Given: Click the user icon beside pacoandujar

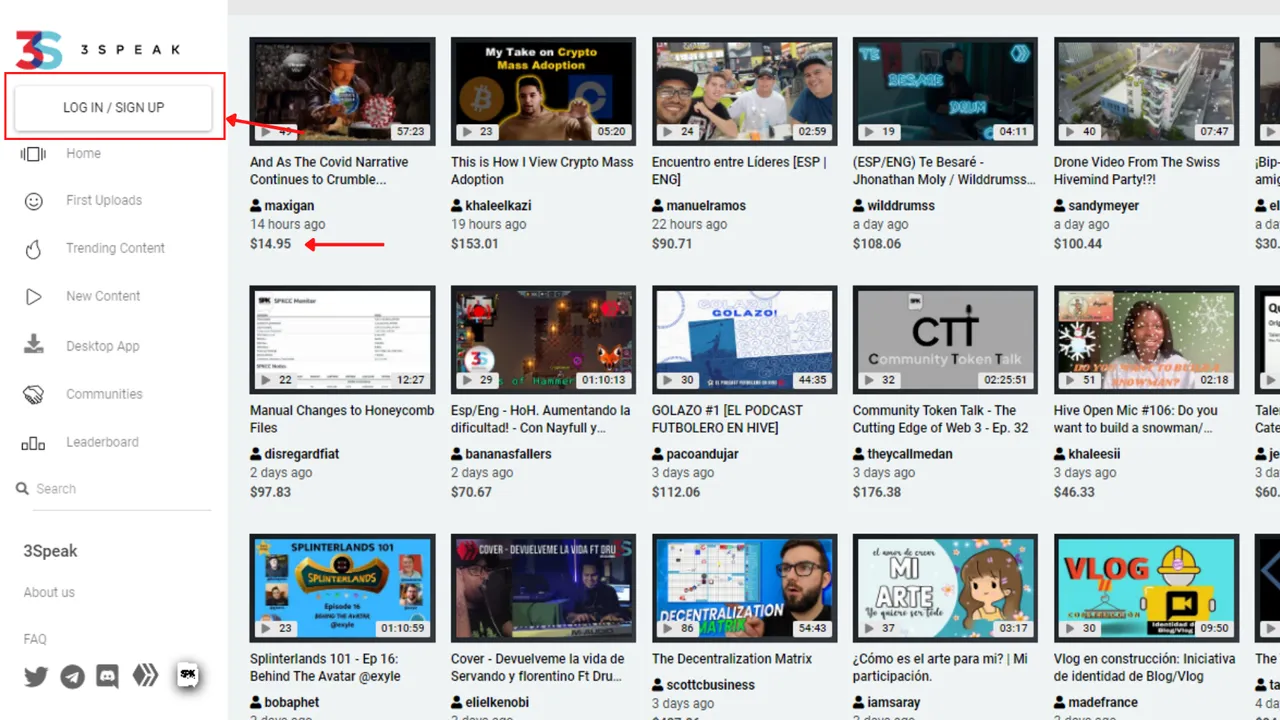Looking at the screenshot, I should tap(658, 454).
